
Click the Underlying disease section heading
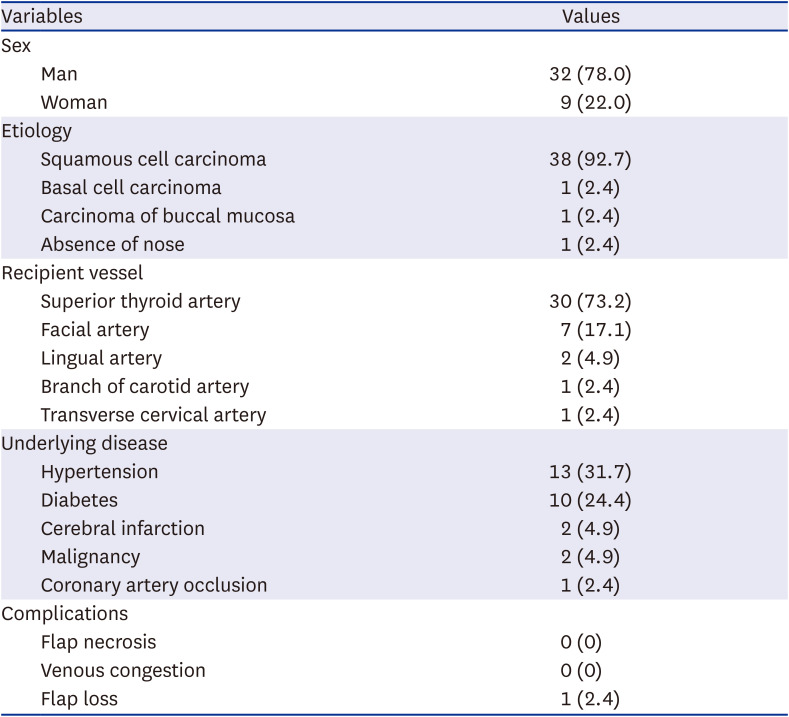[84, 443]
